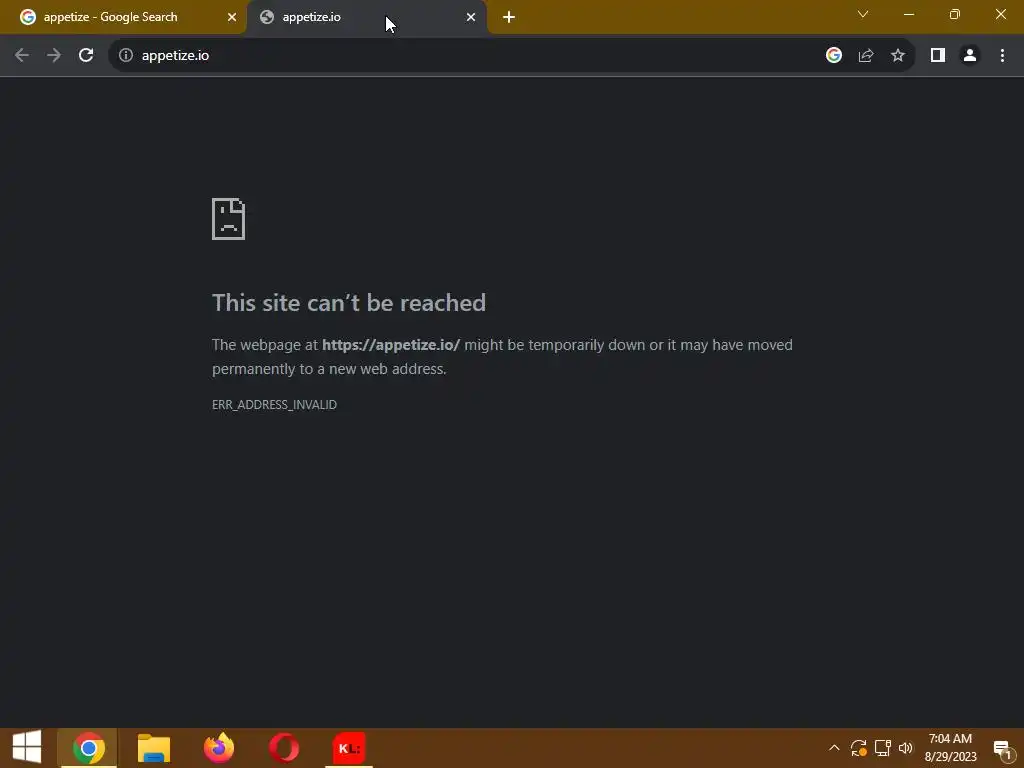Click the 'This site can't be reached' heading
The height and width of the screenshot is (768, 1024).
(349, 303)
